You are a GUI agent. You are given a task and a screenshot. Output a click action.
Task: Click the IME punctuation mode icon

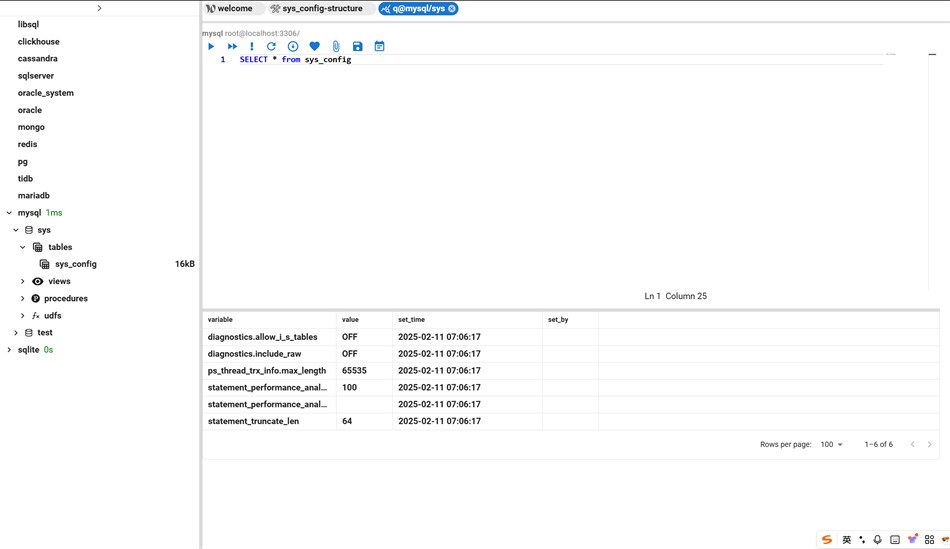coord(862,539)
